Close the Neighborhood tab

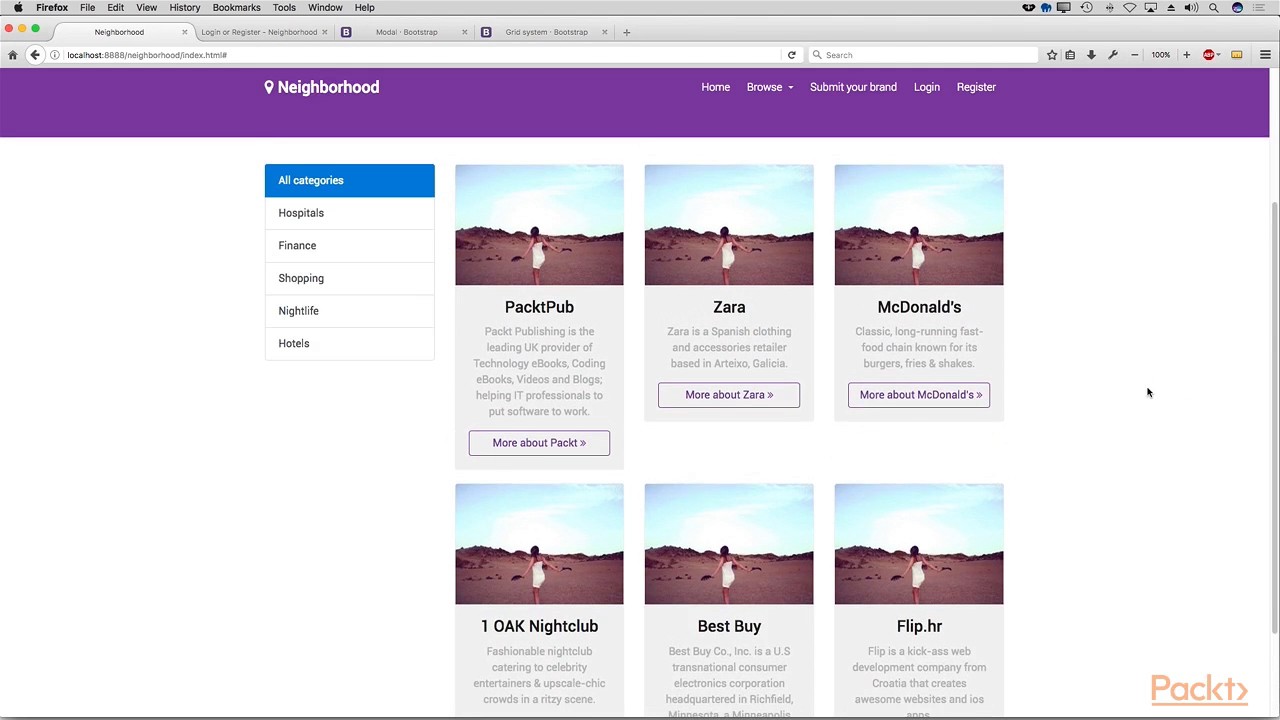(x=184, y=32)
